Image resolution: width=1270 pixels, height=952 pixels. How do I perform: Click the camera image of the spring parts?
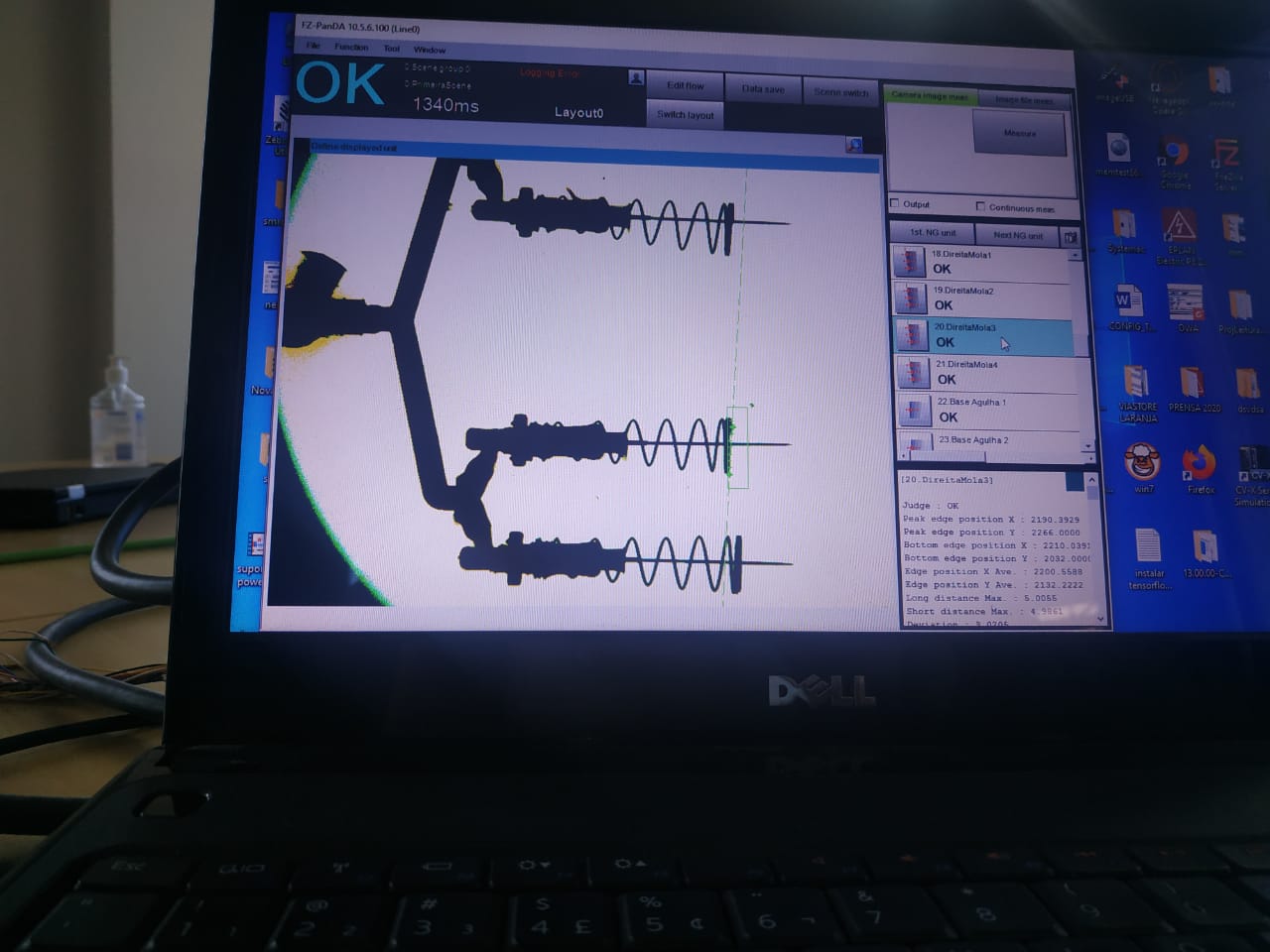pos(573,382)
